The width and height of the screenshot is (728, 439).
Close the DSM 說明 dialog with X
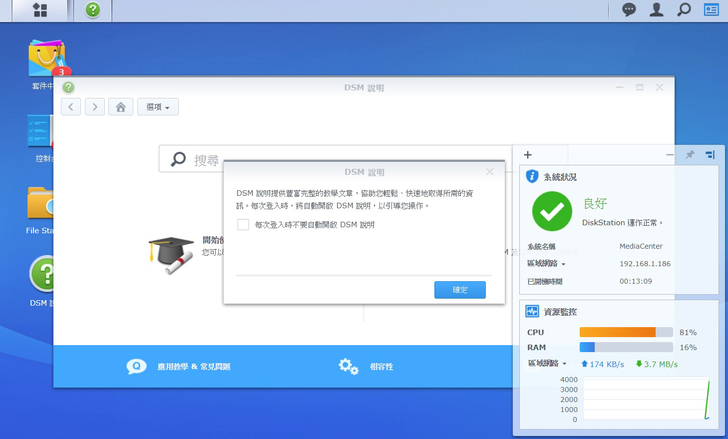(x=489, y=172)
